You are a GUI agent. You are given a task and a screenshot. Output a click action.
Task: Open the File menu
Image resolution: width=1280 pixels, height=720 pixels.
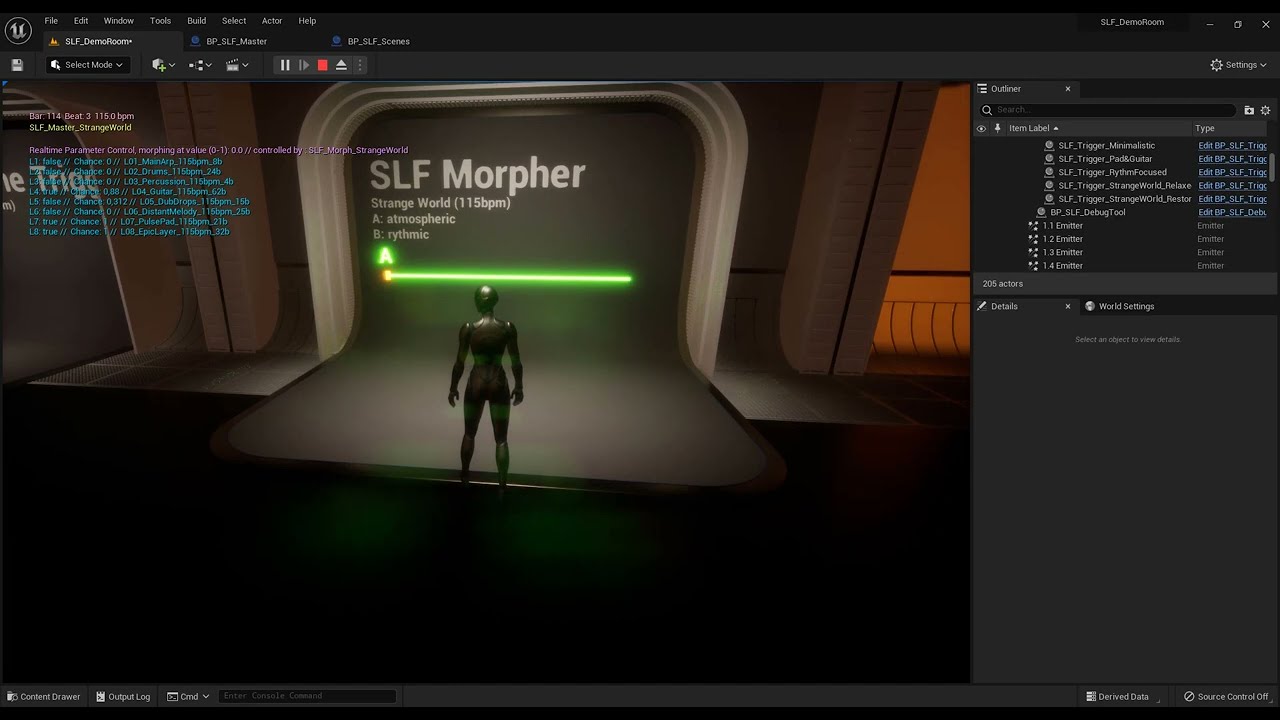pyautogui.click(x=51, y=21)
